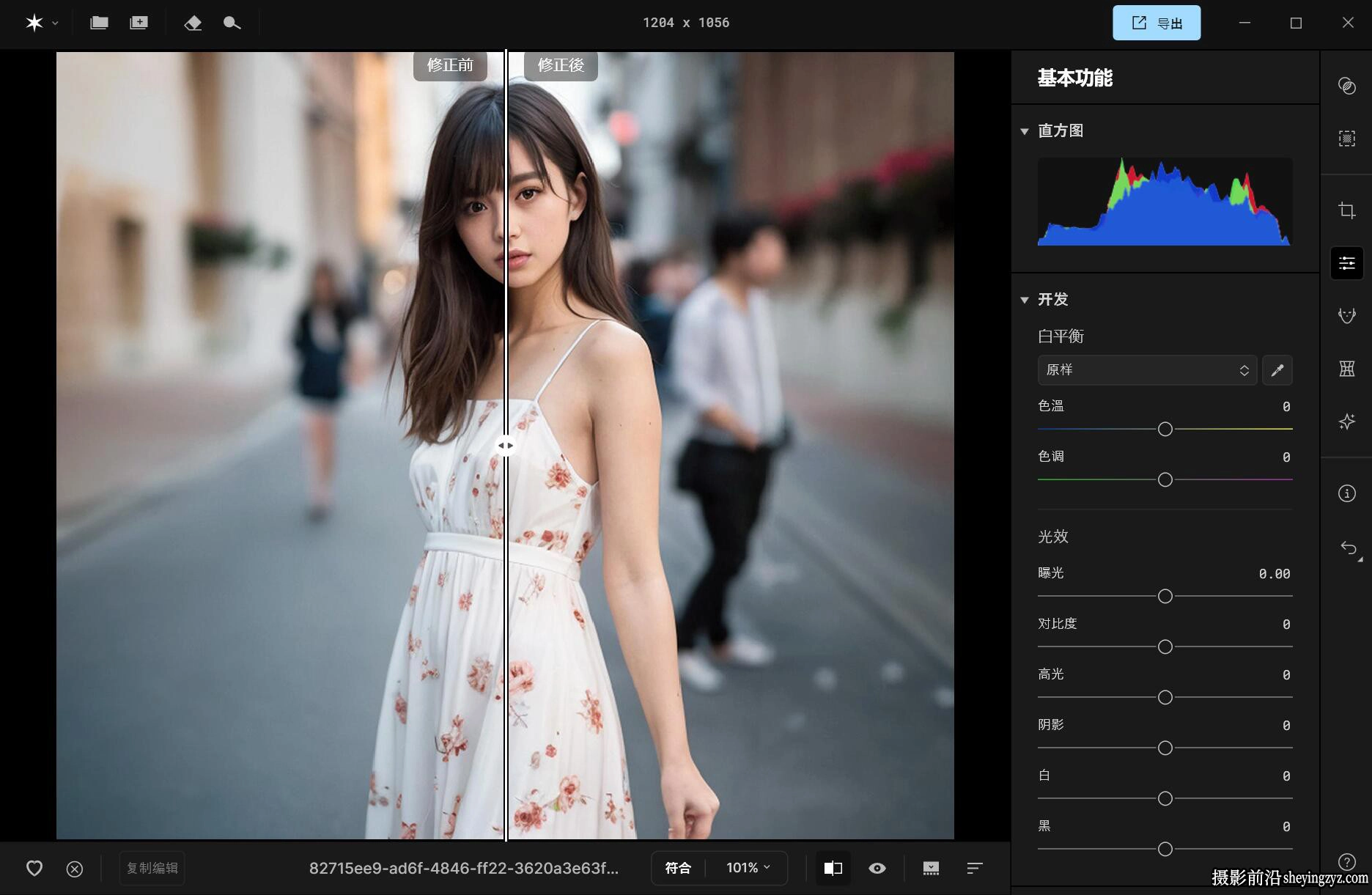Open the star logo app menu
Viewport: 1372px width, 895px height.
(41, 23)
